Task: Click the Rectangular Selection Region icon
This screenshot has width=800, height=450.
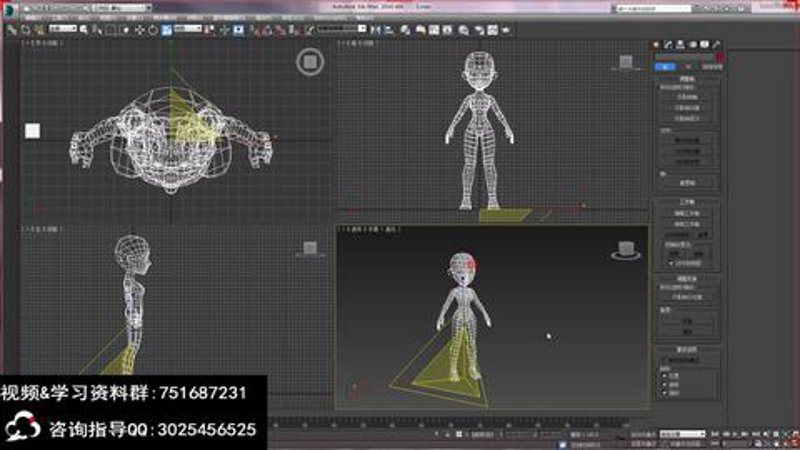Action: point(110,30)
